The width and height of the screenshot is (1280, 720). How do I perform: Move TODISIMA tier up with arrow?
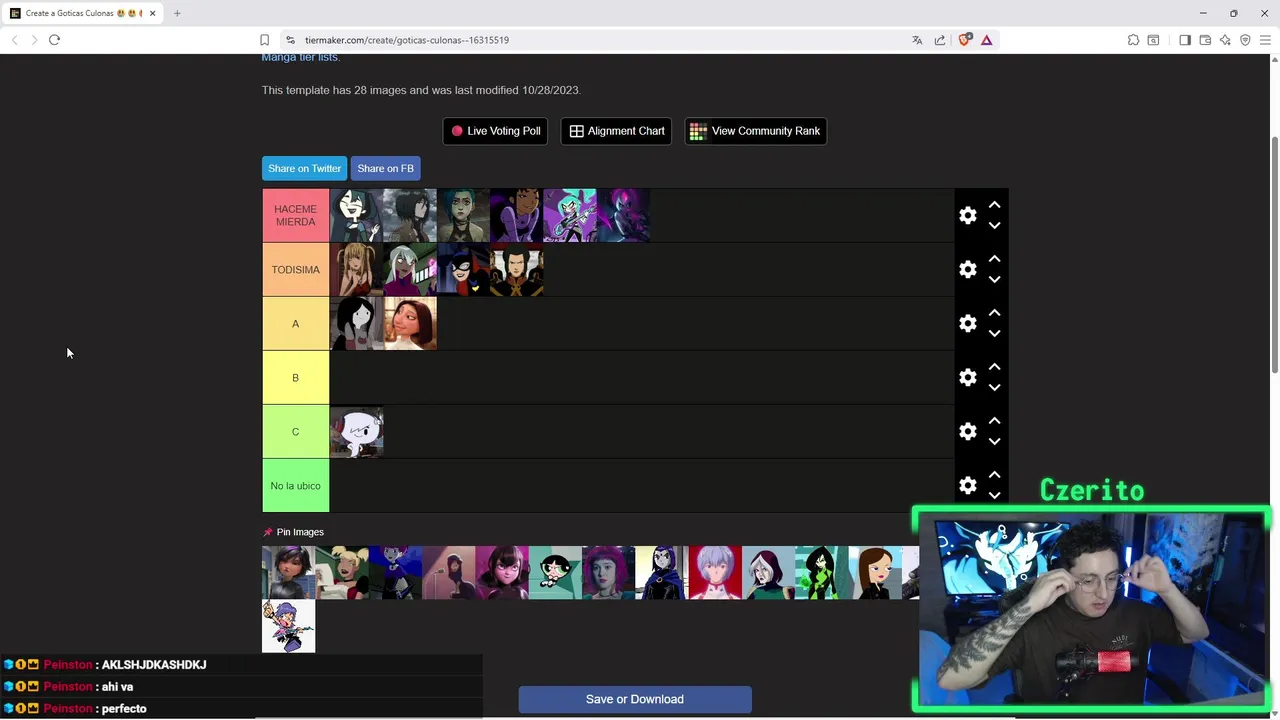(994, 258)
